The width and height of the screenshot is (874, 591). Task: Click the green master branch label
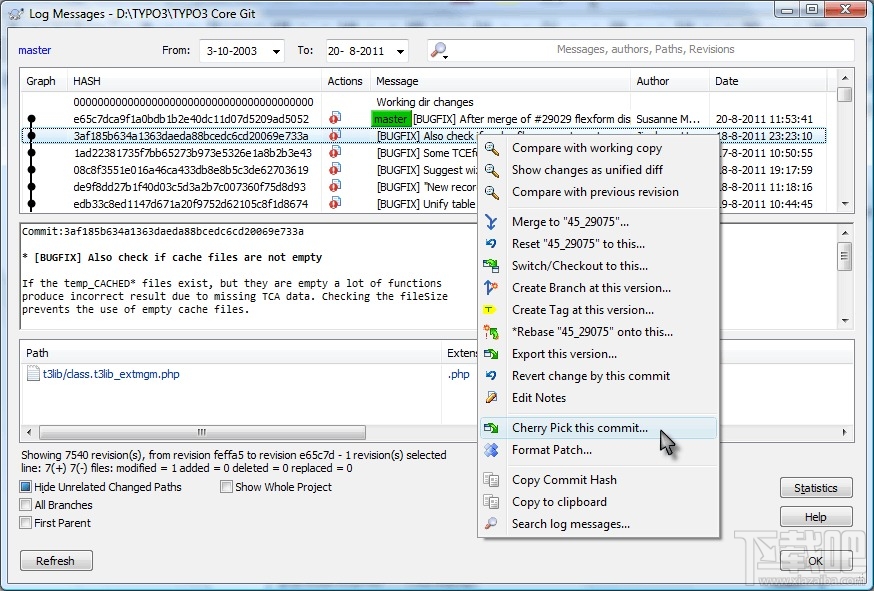point(390,119)
